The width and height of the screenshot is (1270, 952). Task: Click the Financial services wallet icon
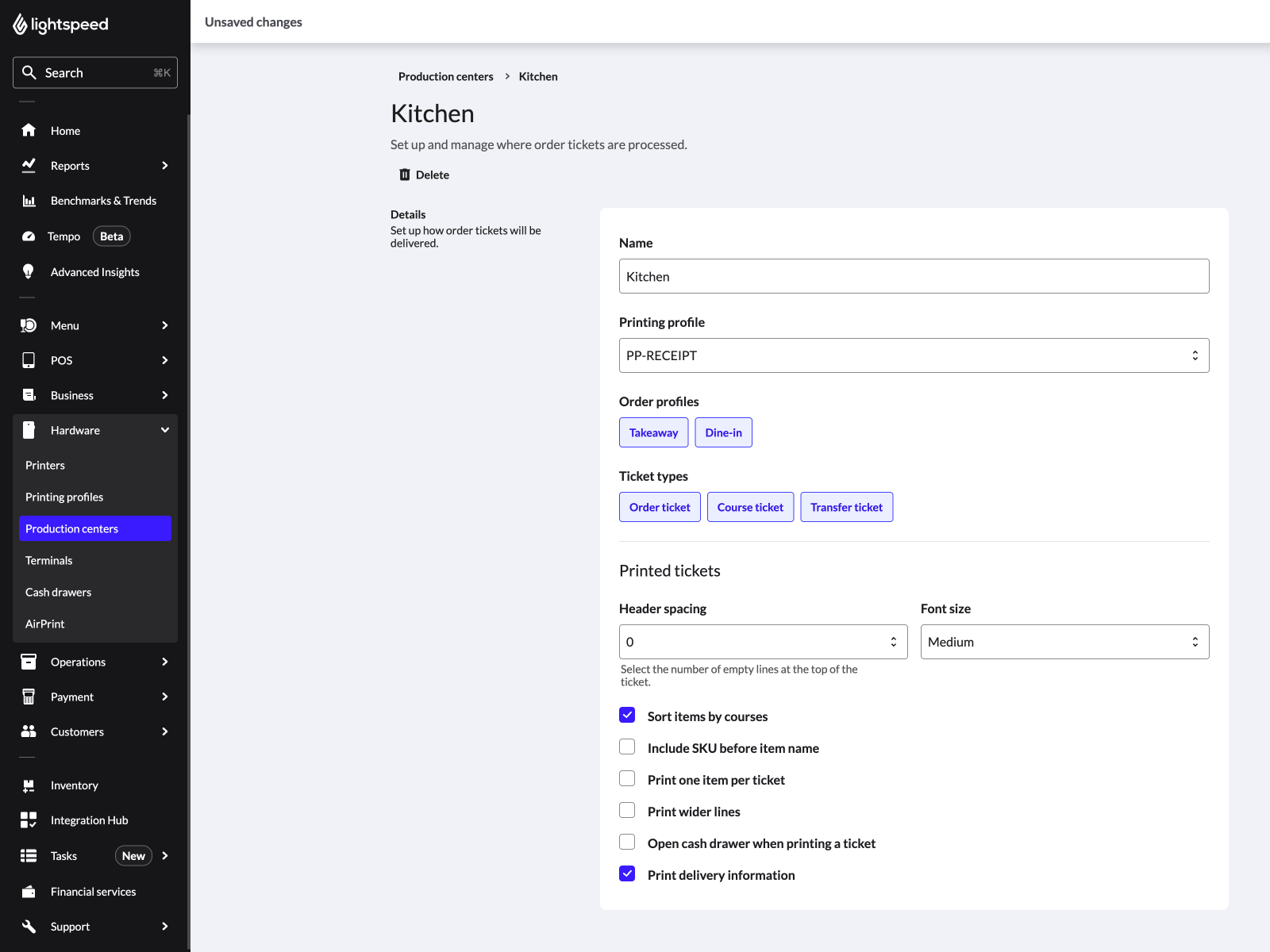coord(29,892)
